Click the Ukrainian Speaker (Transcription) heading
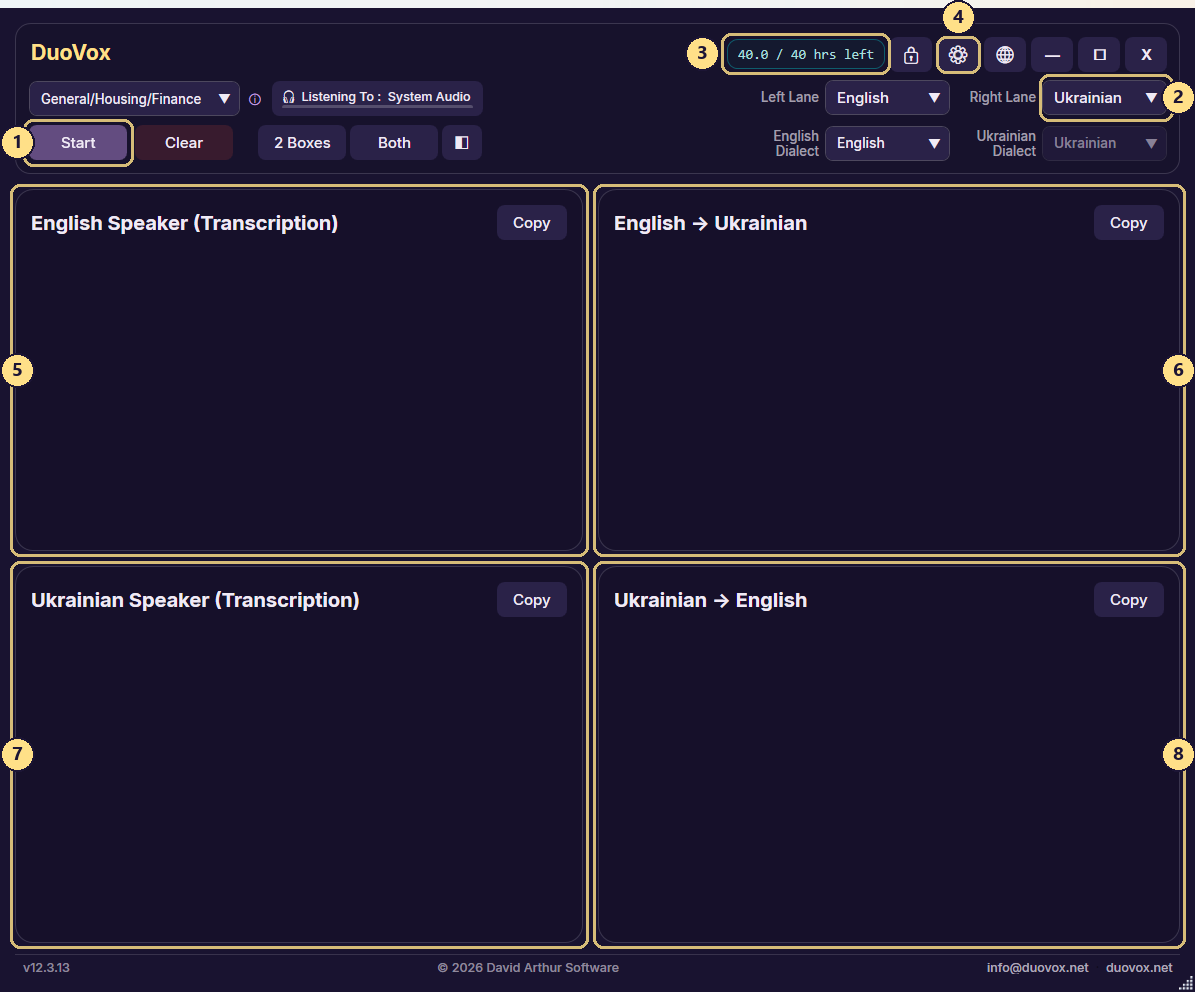The width and height of the screenshot is (1195, 992). (x=195, y=600)
